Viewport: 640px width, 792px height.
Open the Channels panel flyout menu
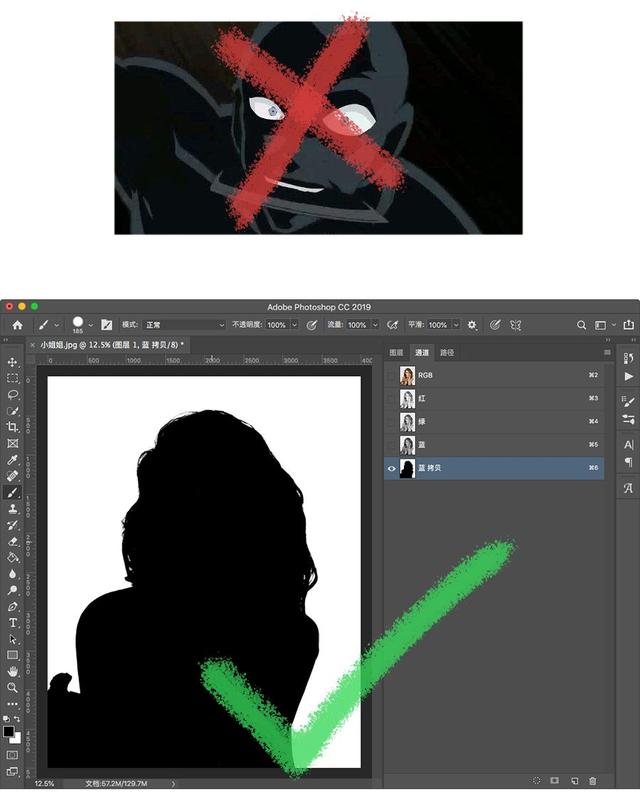point(607,353)
